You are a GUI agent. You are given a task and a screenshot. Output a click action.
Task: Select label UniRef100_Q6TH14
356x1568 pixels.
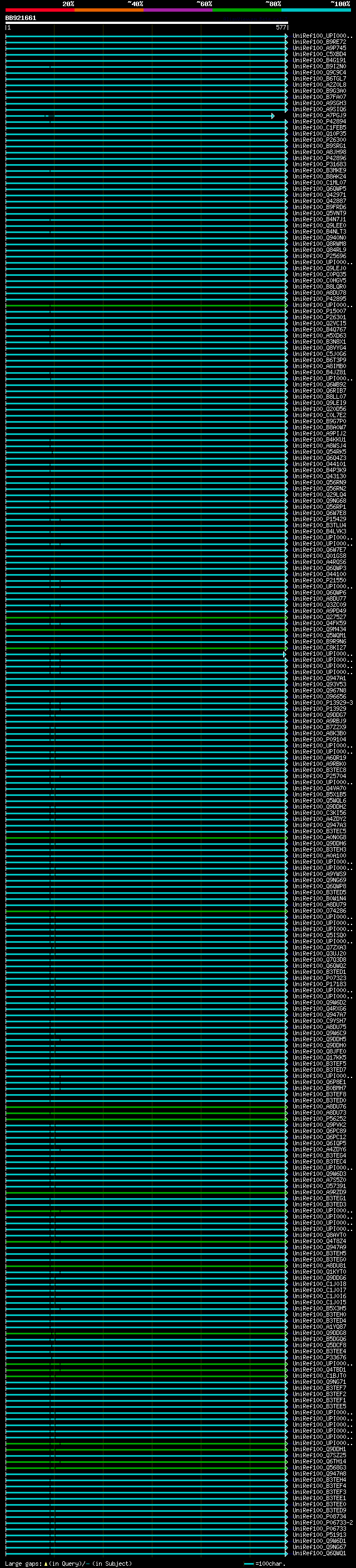pyautogui.click(x=319, y=1461)
